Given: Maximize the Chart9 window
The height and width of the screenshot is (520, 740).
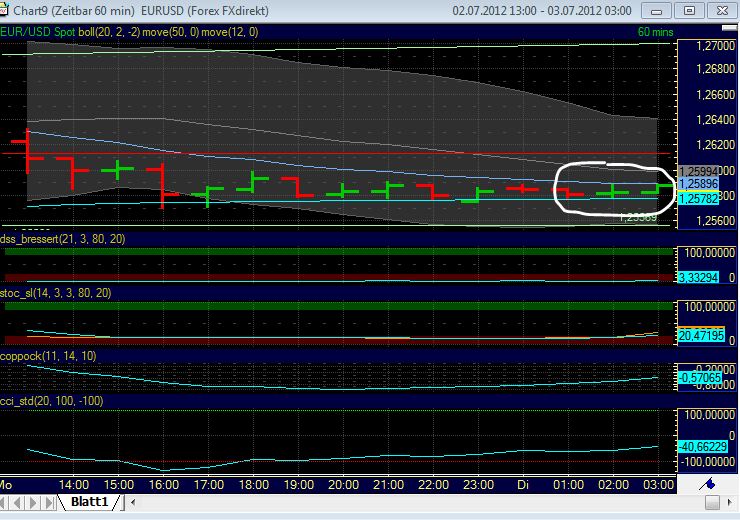Looking at the screenshot, I should pyautogui.click(x=690, y=10).
